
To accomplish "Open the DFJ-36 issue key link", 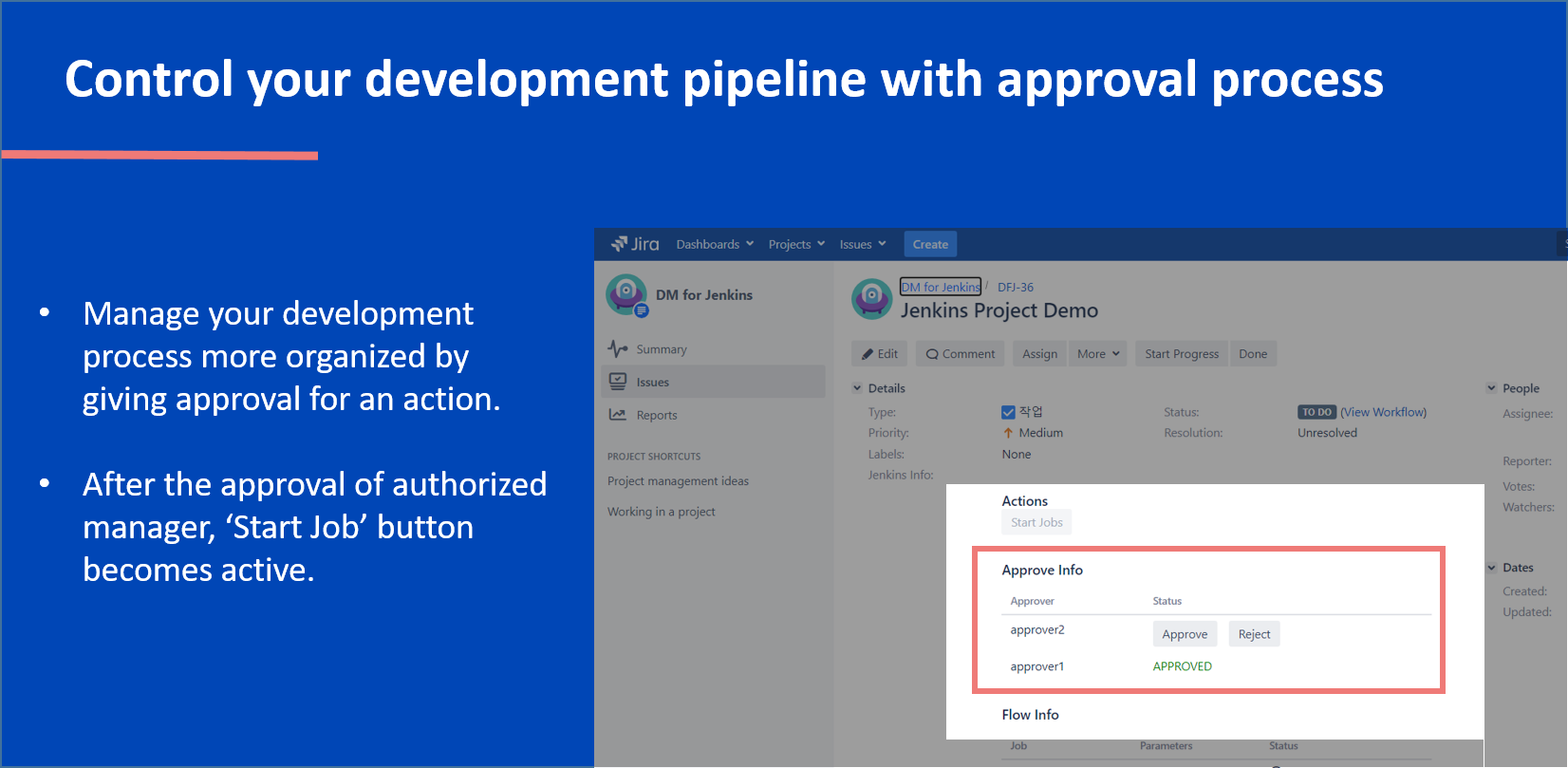I will pyautogui.click(x=1016, y=287).
